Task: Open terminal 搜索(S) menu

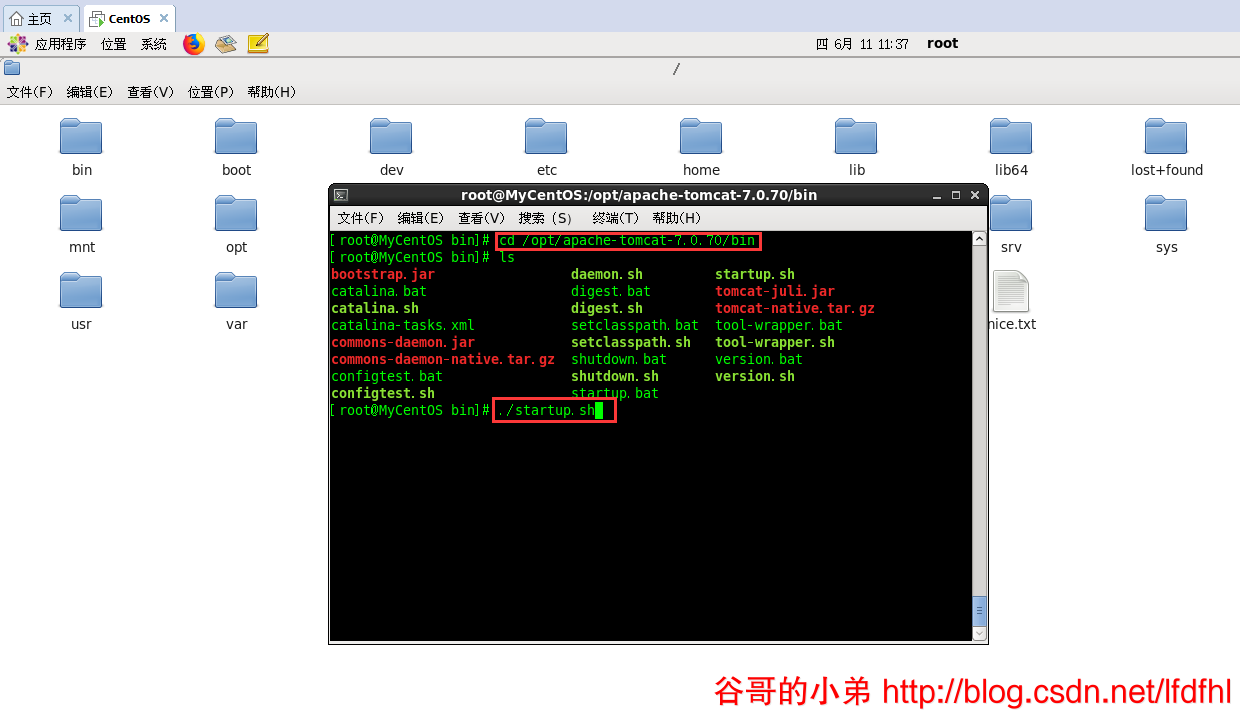Action: click(x=546, y=218)
